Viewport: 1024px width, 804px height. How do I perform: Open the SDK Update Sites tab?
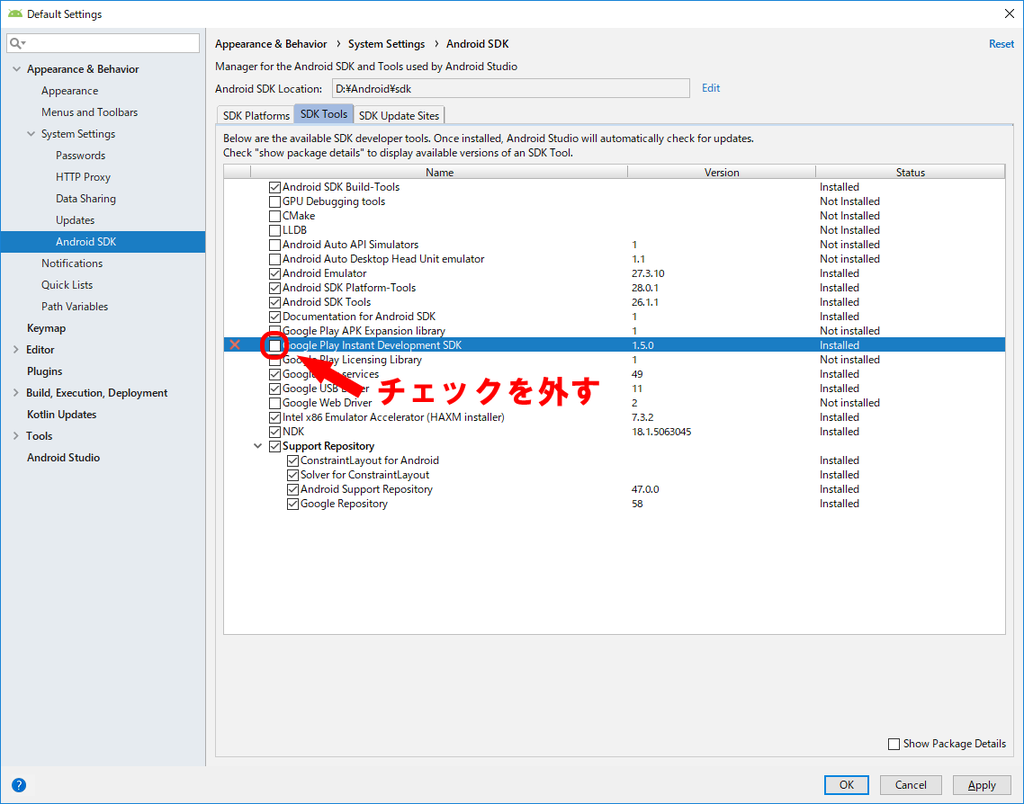(x=399, y=116)
